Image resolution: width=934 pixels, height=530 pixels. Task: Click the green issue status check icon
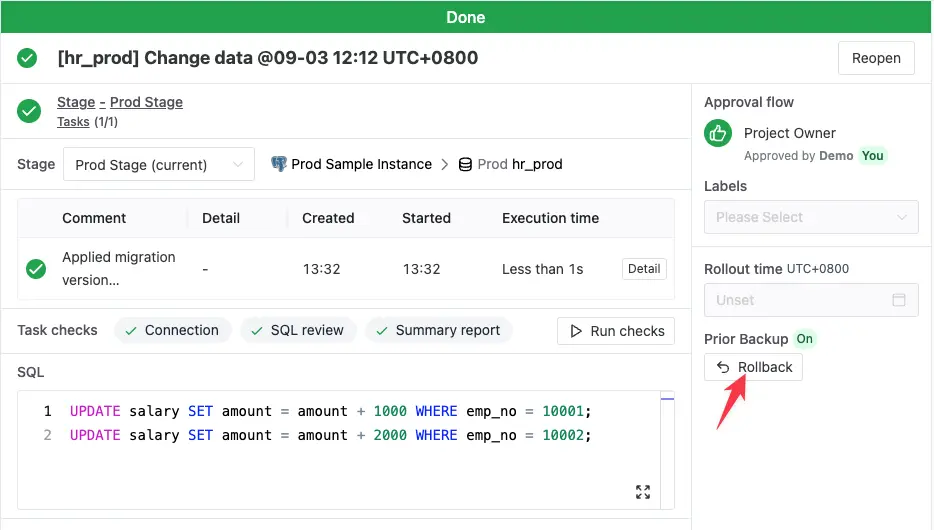27,58
